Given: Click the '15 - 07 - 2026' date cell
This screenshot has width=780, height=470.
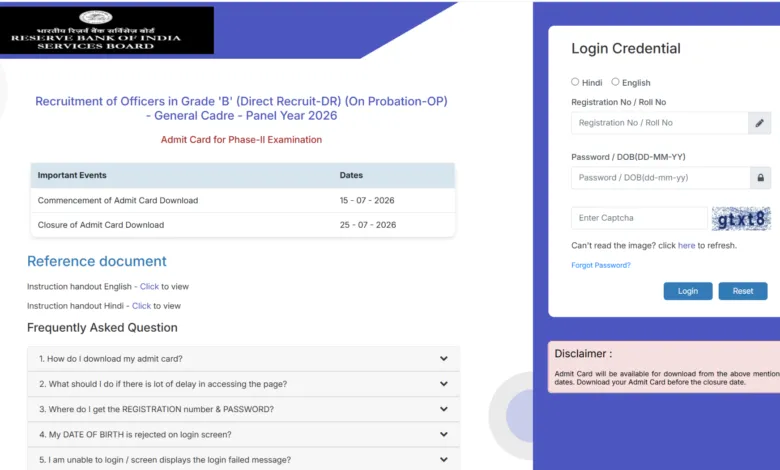Looking at the screenshot, I should click(x=367, y=200).
